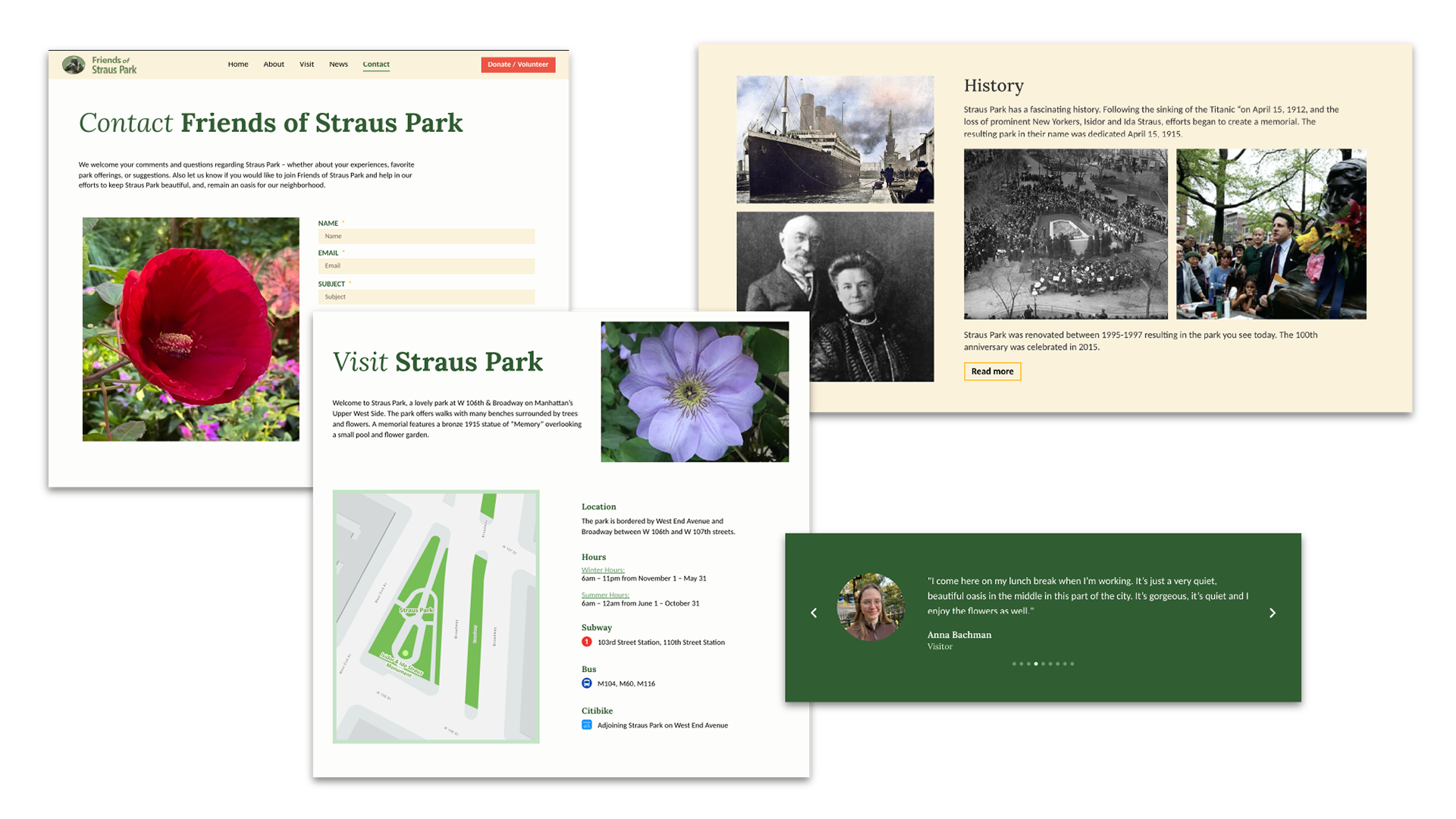Open the Summer Hours link
Image resolution: width=1456 pixels, height=819 pixels.
[x=605, y=595]
